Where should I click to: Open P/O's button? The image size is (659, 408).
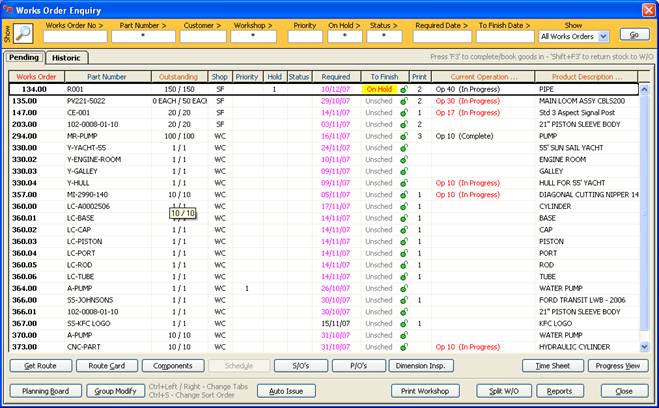point(358,366)
